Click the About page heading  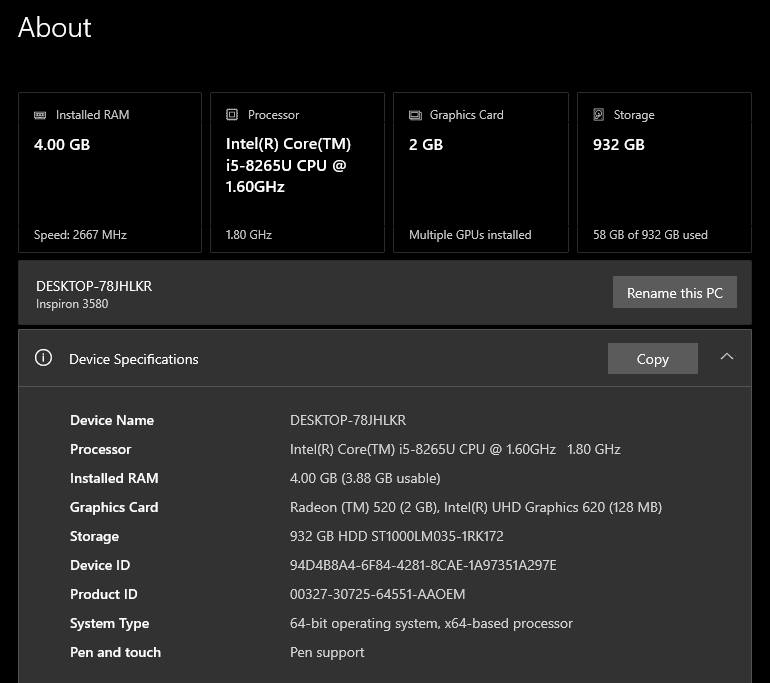point(55,27)
